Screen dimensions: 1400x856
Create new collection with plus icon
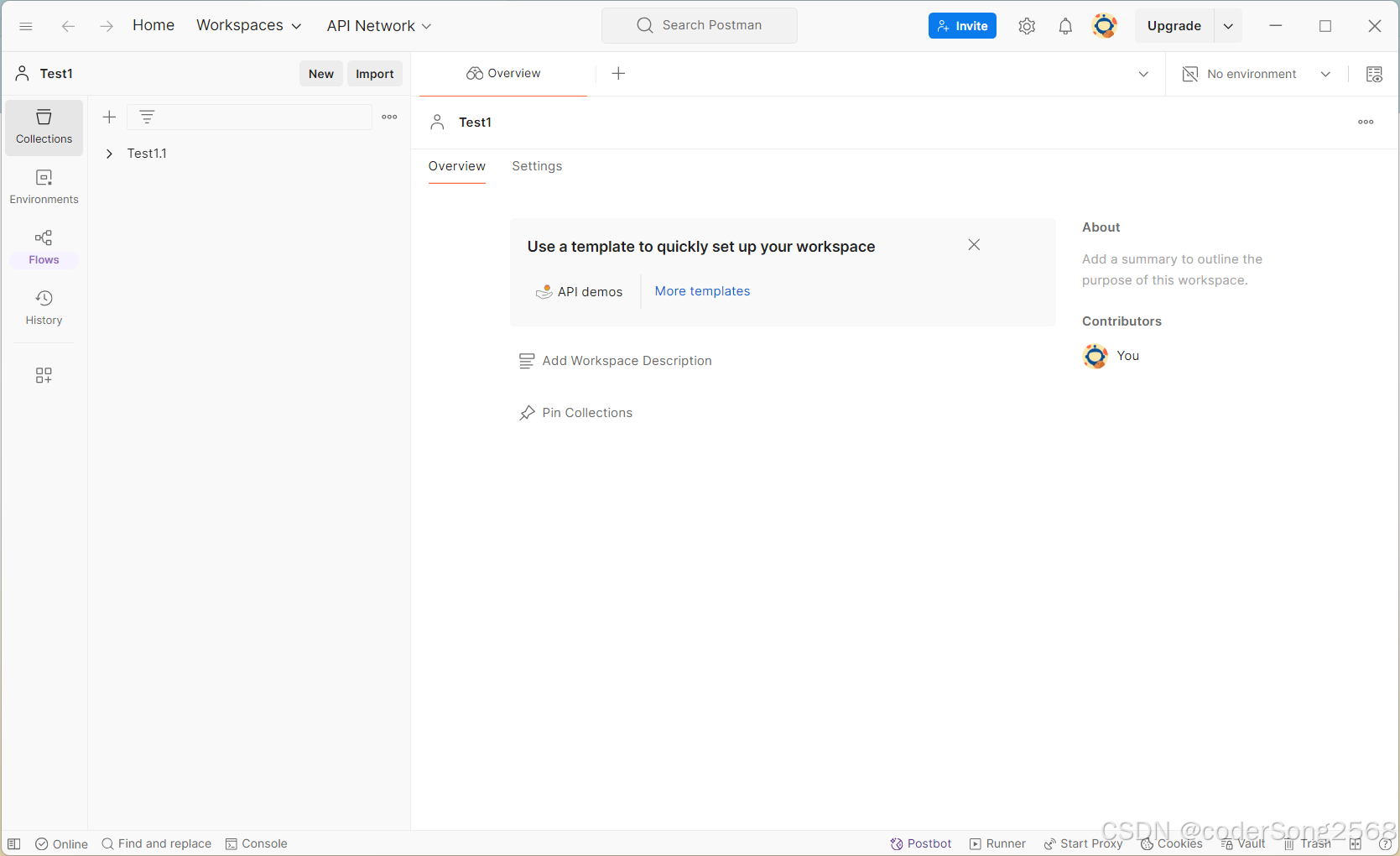[109, 117]
